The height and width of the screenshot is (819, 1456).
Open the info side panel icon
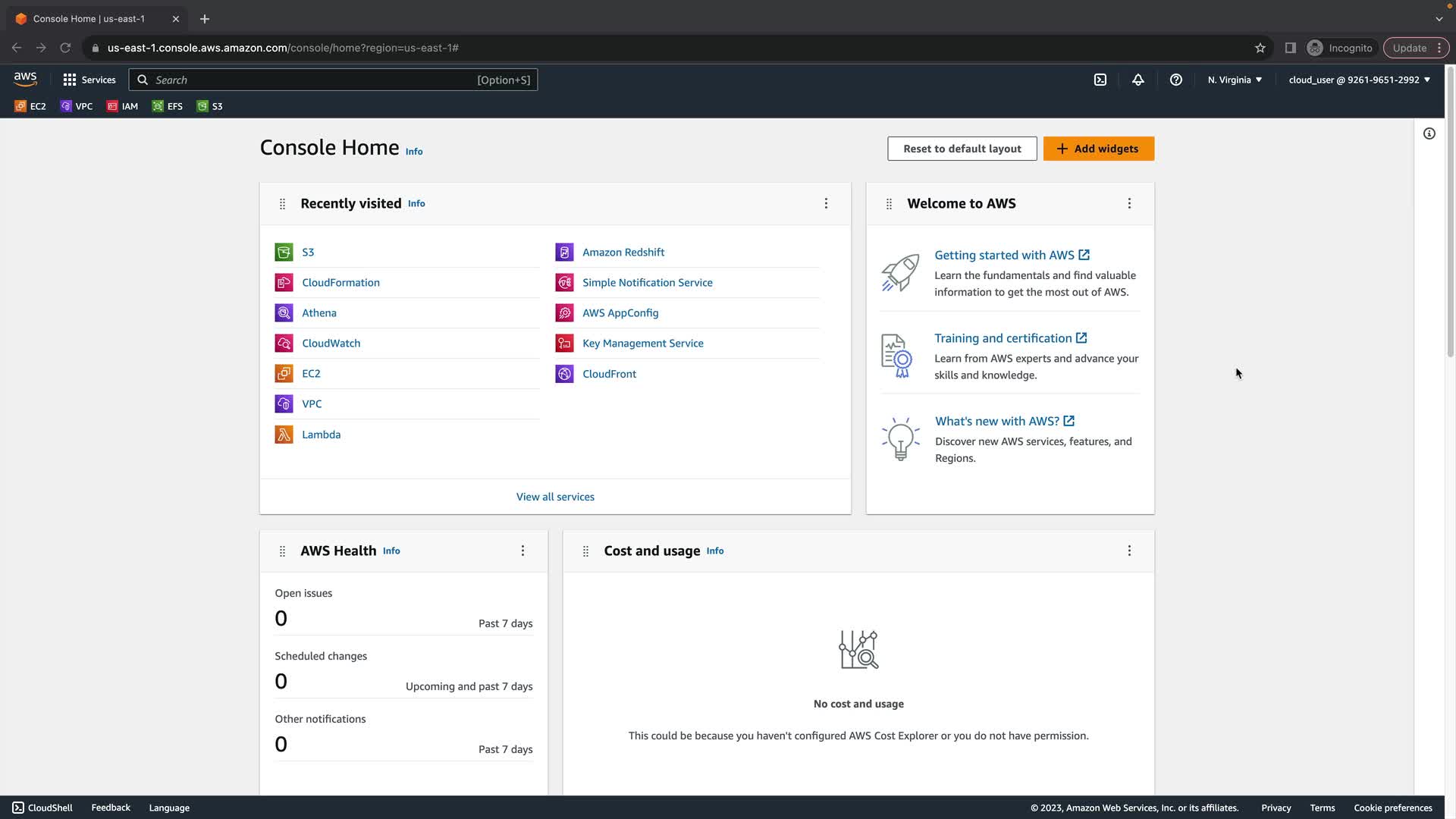[x=1429, y=133]
